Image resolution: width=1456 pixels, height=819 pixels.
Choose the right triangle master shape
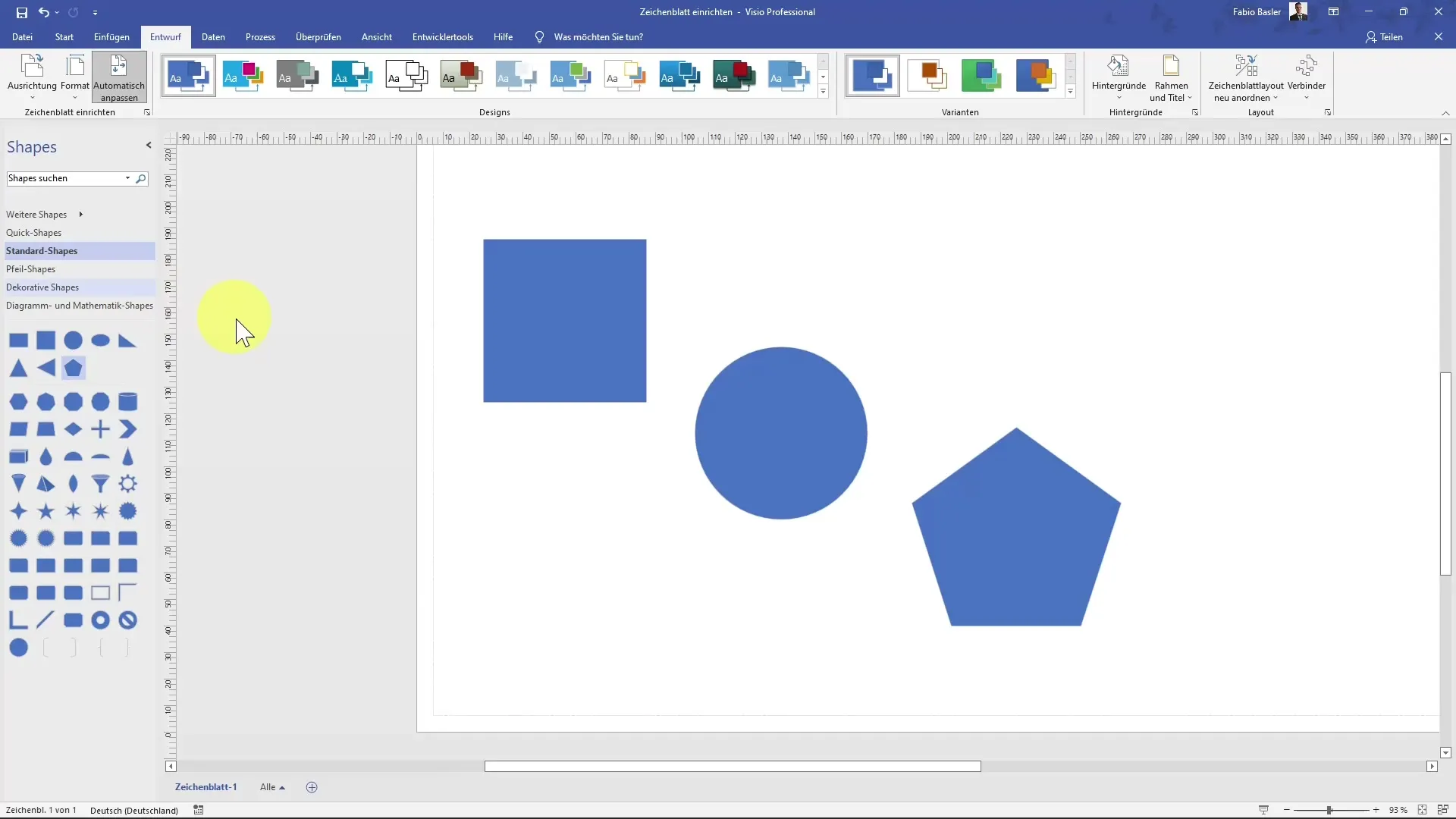point(127,341)
